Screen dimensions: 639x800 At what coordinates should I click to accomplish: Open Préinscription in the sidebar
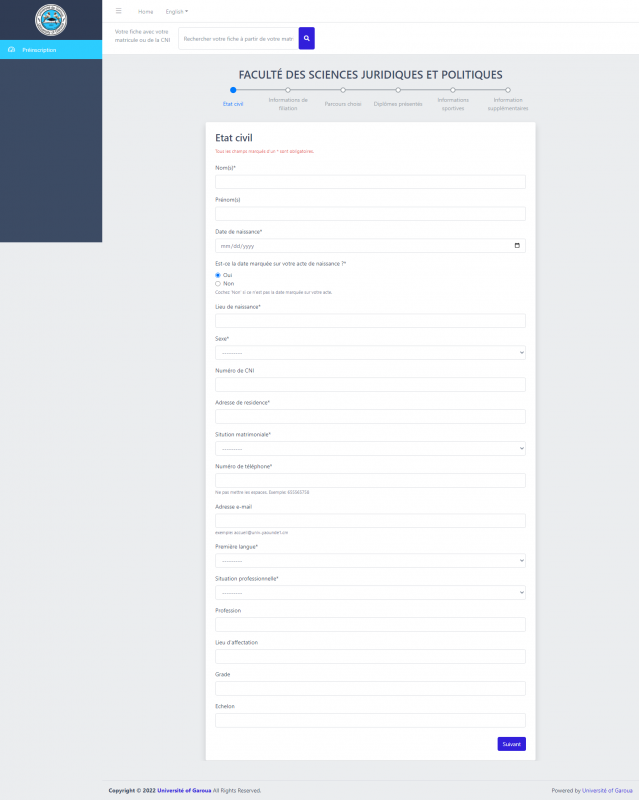(51, 49)
